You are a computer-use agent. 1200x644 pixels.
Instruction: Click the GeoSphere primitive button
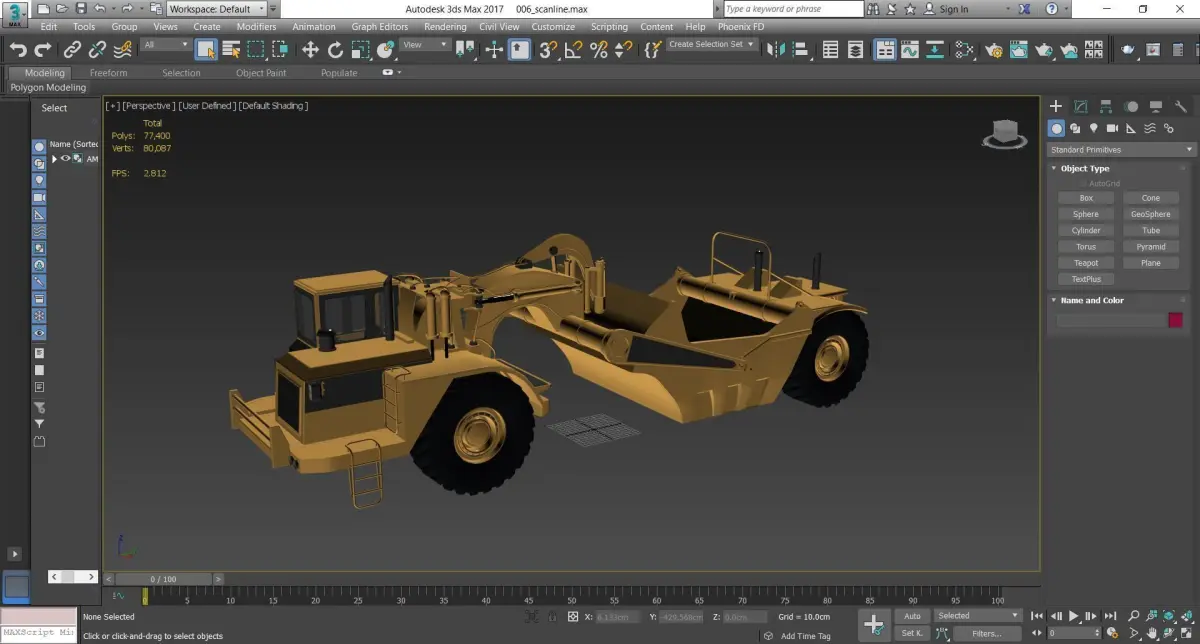(1151, 214)
